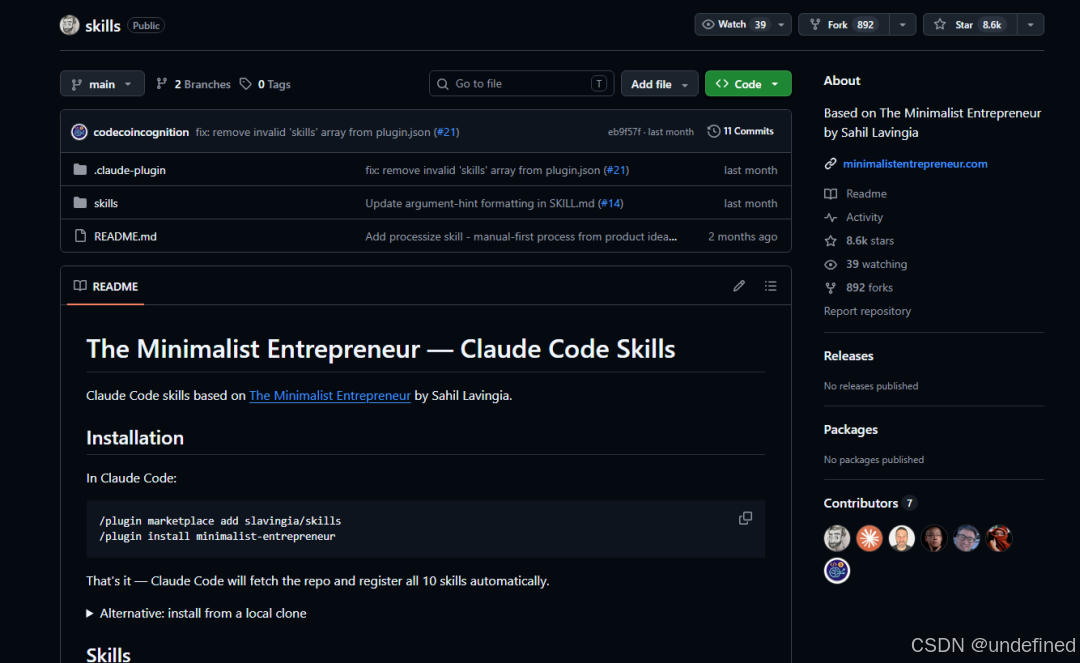
Task: Open the Readme link in About sidebar
Action: click(x=866, y=194)
